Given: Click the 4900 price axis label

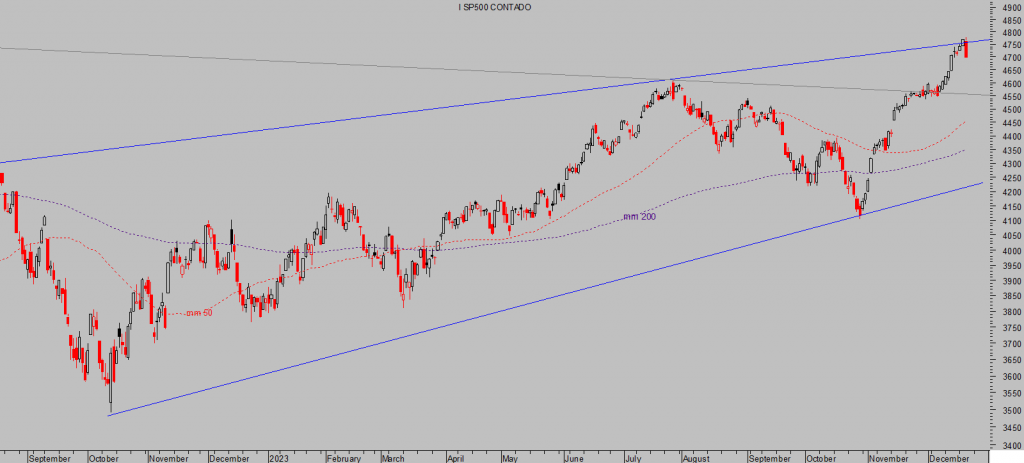Looking at the screenshot, I should click(1010, 7).
